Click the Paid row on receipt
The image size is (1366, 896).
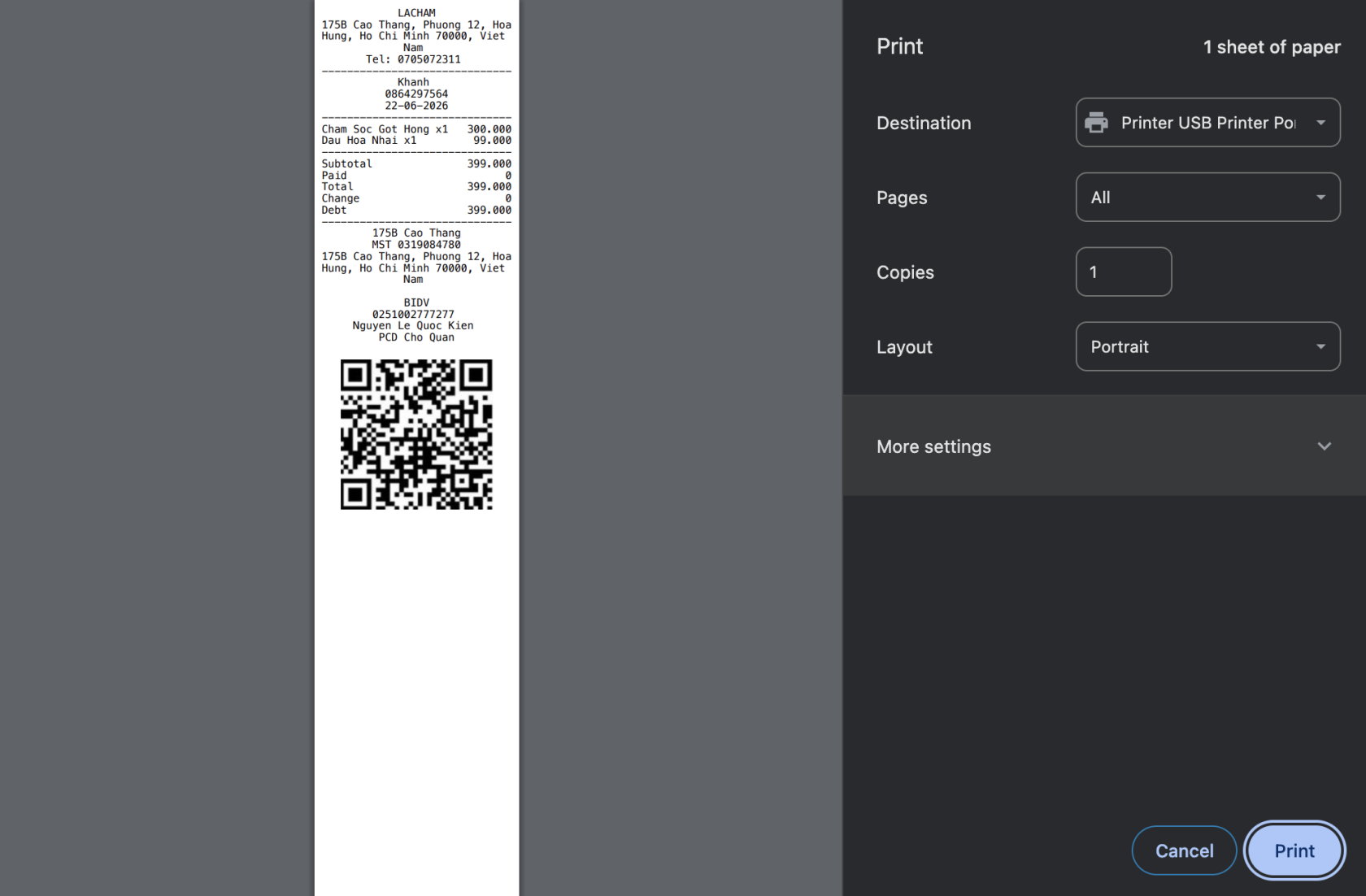pos(416,176)
